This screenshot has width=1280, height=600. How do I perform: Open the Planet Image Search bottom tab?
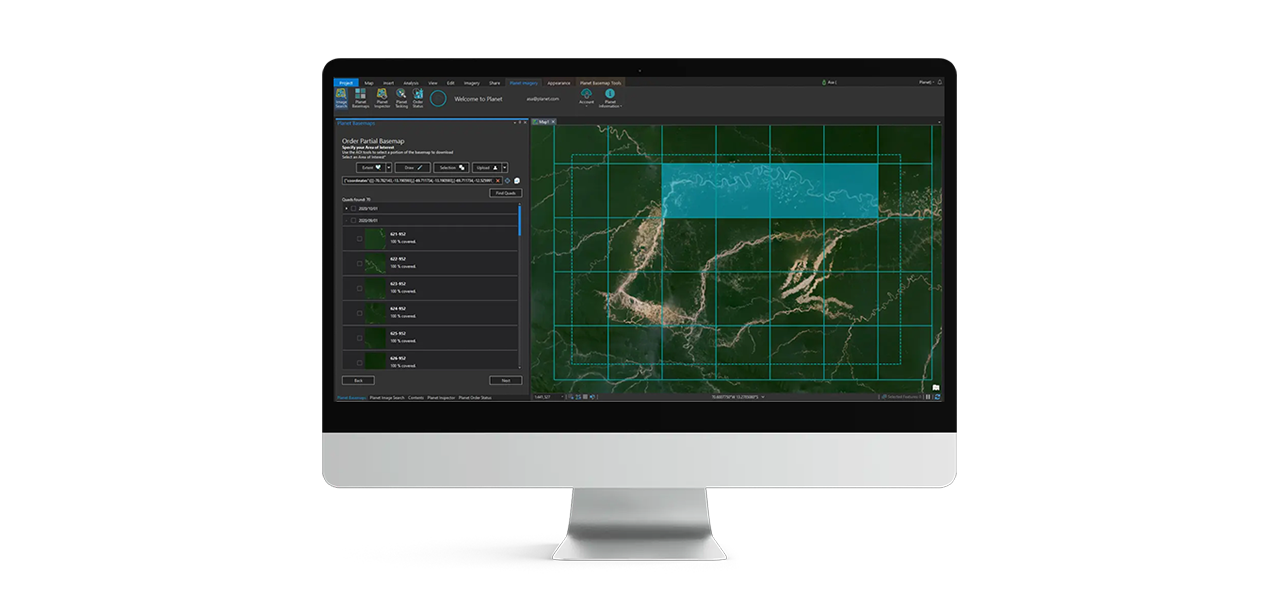click(386, 398)
